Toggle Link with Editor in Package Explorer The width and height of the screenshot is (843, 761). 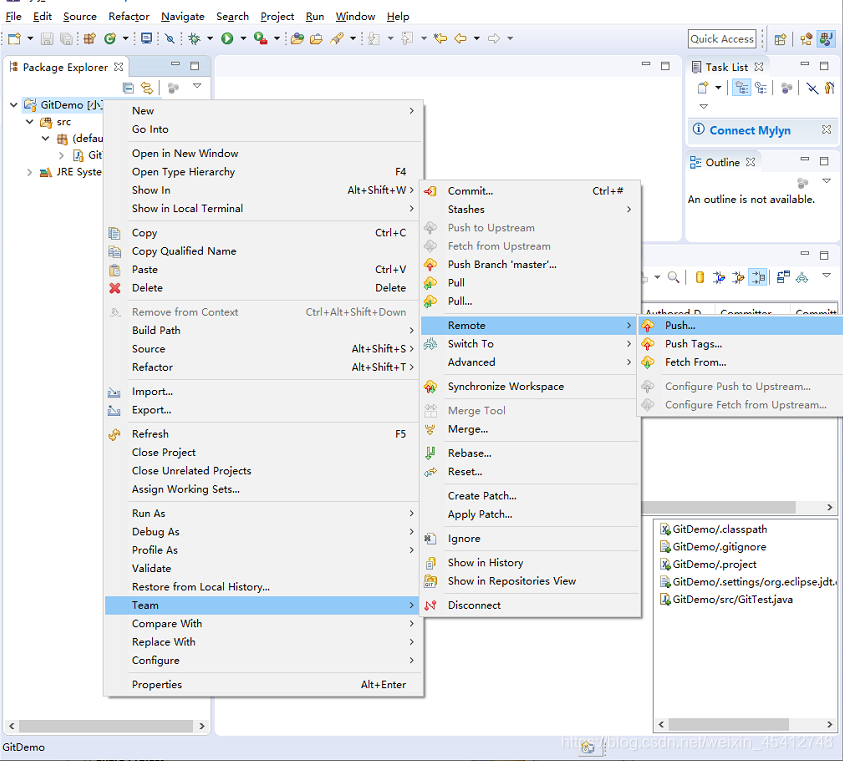pyautogui.click(x=147, y=88)
